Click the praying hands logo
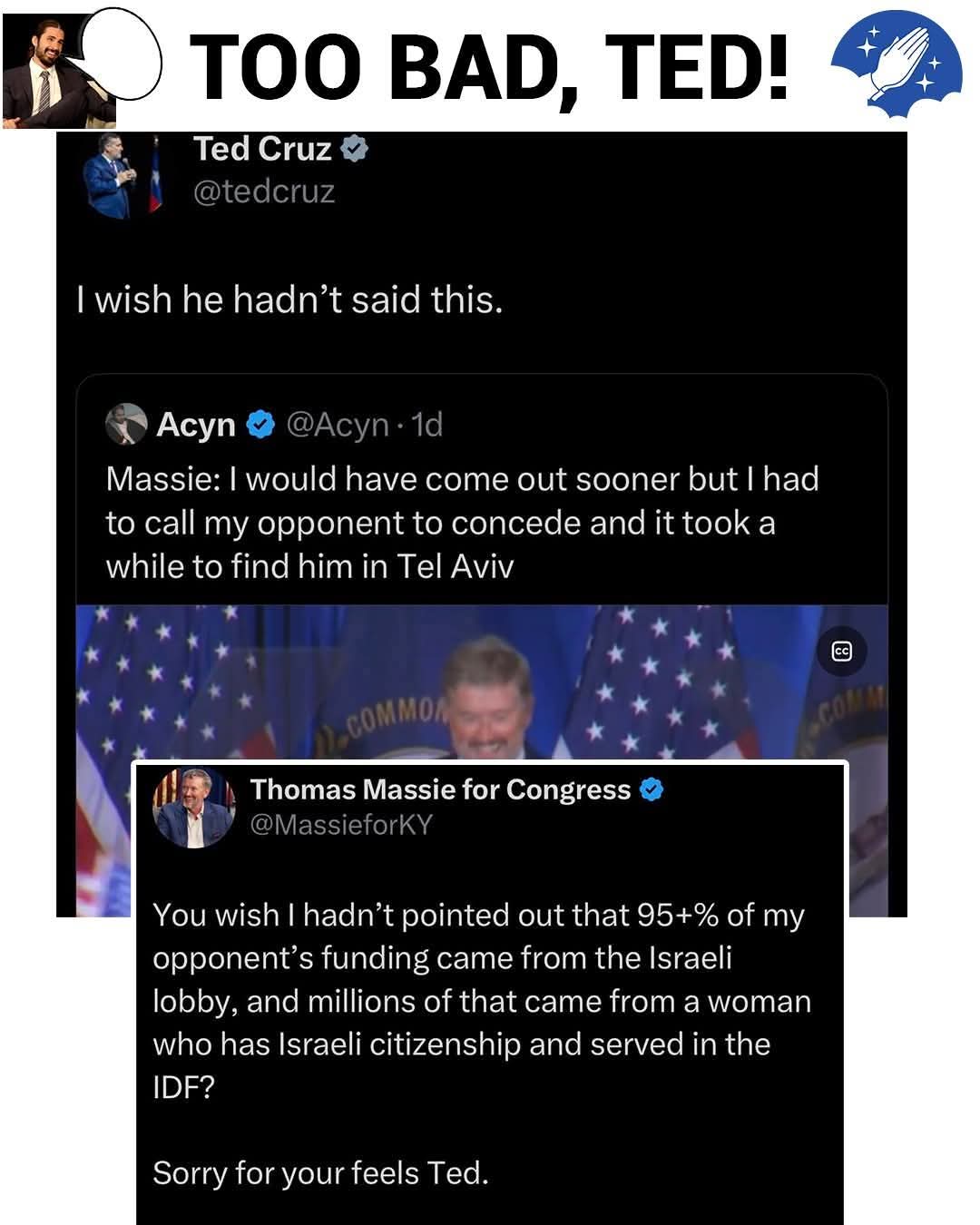 897,64
